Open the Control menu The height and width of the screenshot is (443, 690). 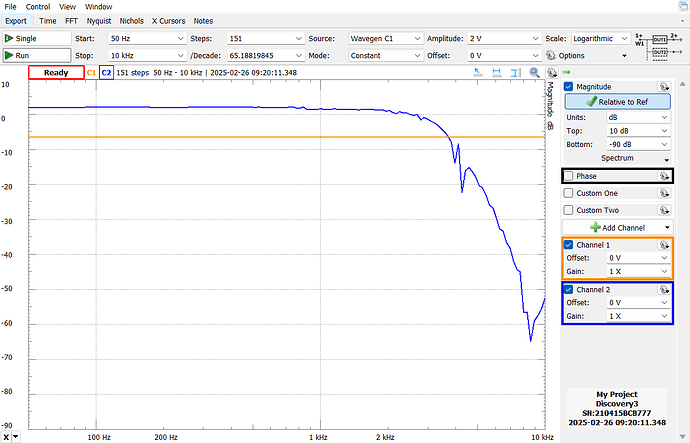pos(37,6)
